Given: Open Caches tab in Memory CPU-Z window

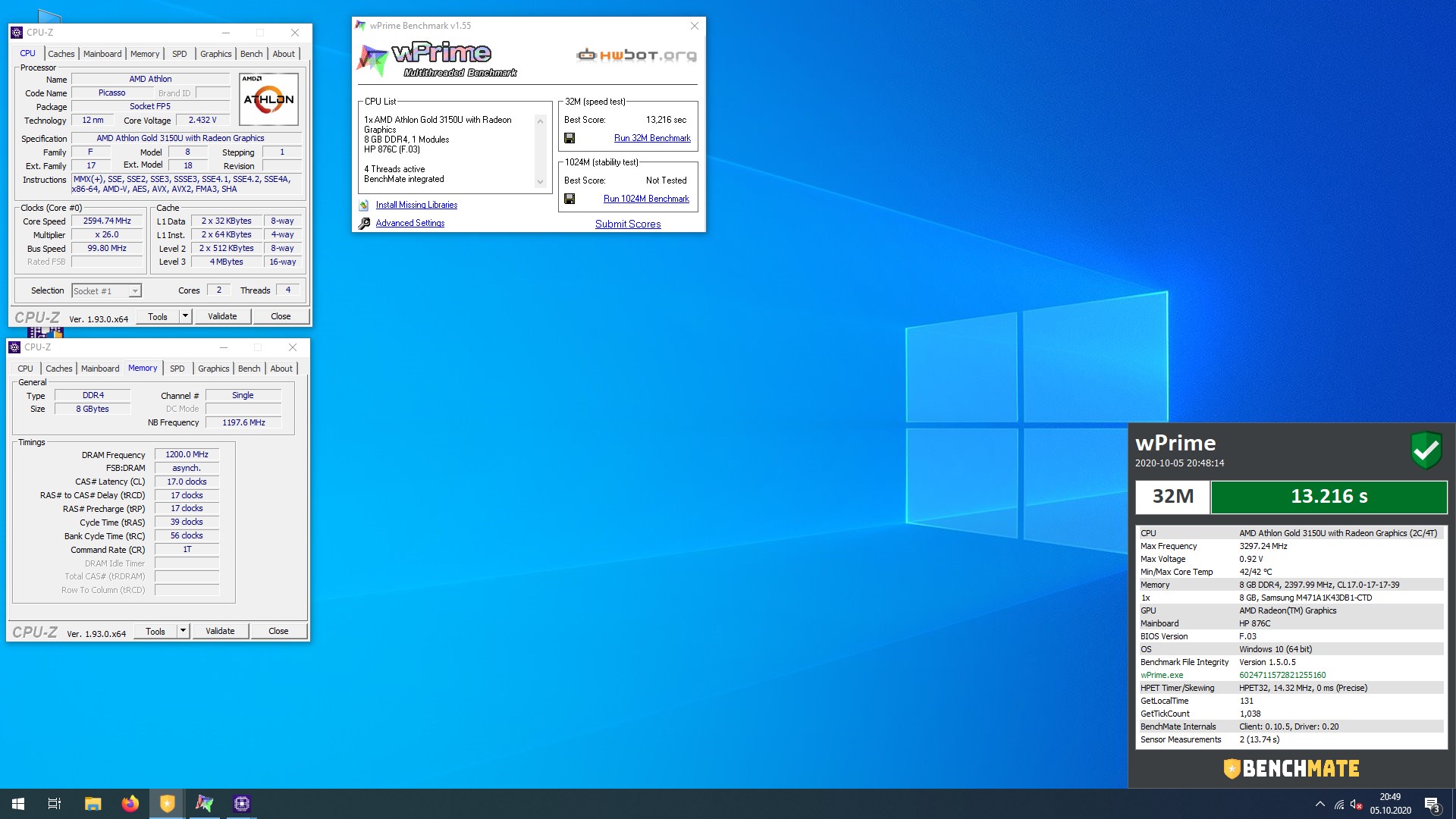Looking at the screenshot, I should (x=58, y=369).
